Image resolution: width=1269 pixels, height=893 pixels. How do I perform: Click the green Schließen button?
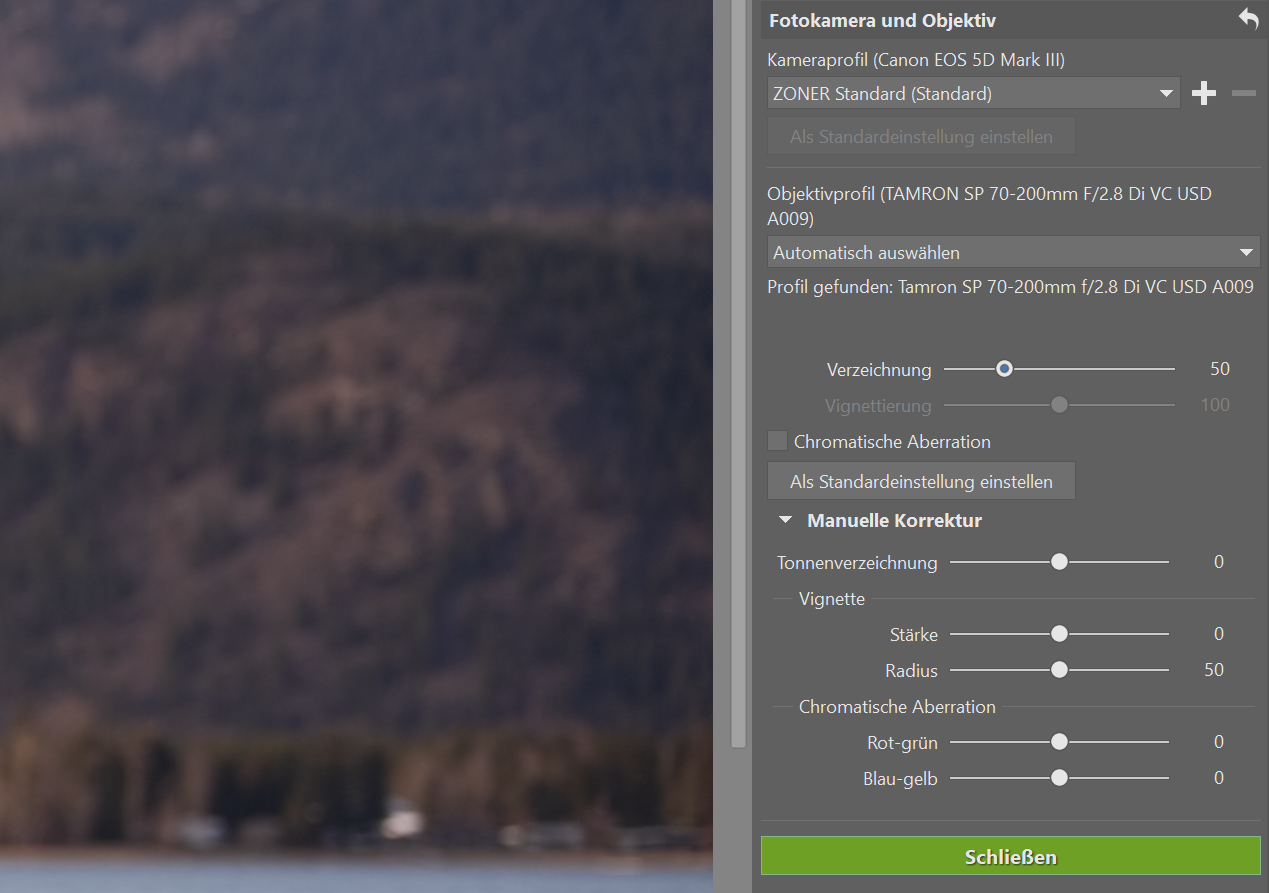point(1010,857)
